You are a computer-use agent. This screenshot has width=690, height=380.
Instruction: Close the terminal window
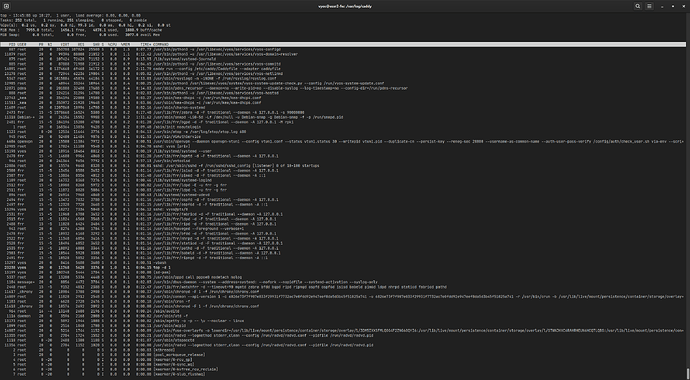point(683,6)
